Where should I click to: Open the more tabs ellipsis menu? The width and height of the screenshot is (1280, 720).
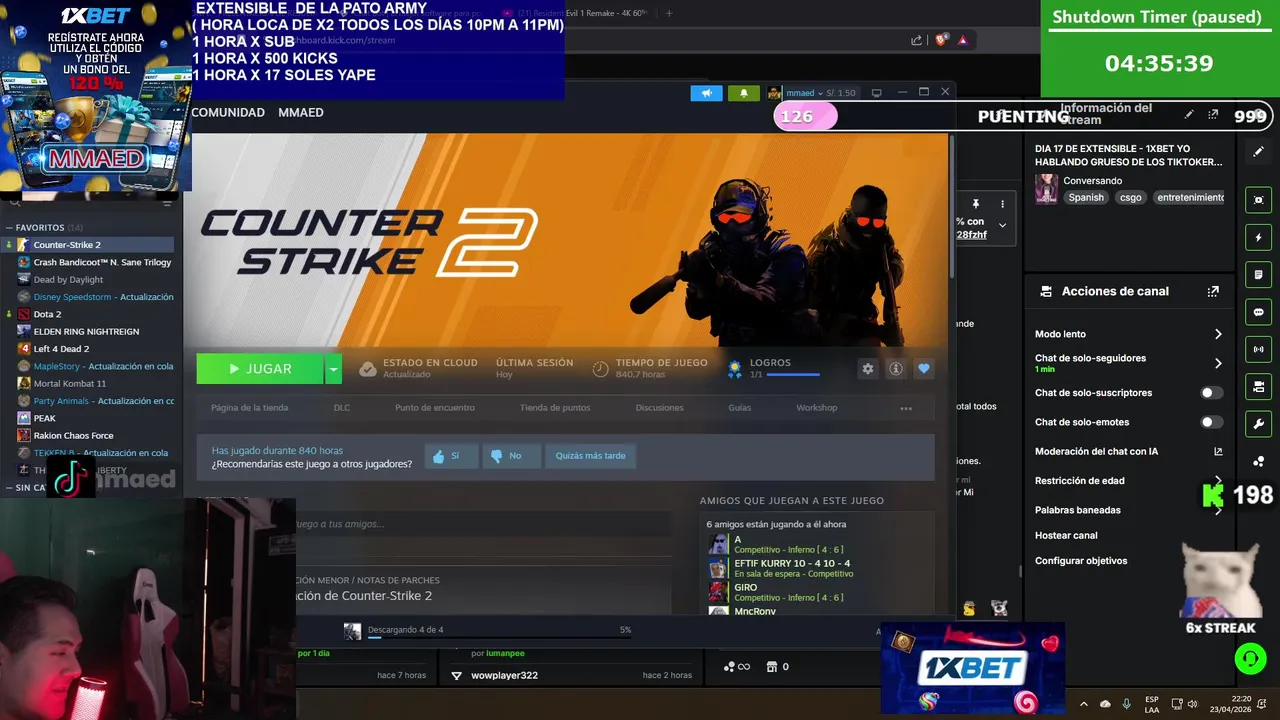tap(906, 408)
